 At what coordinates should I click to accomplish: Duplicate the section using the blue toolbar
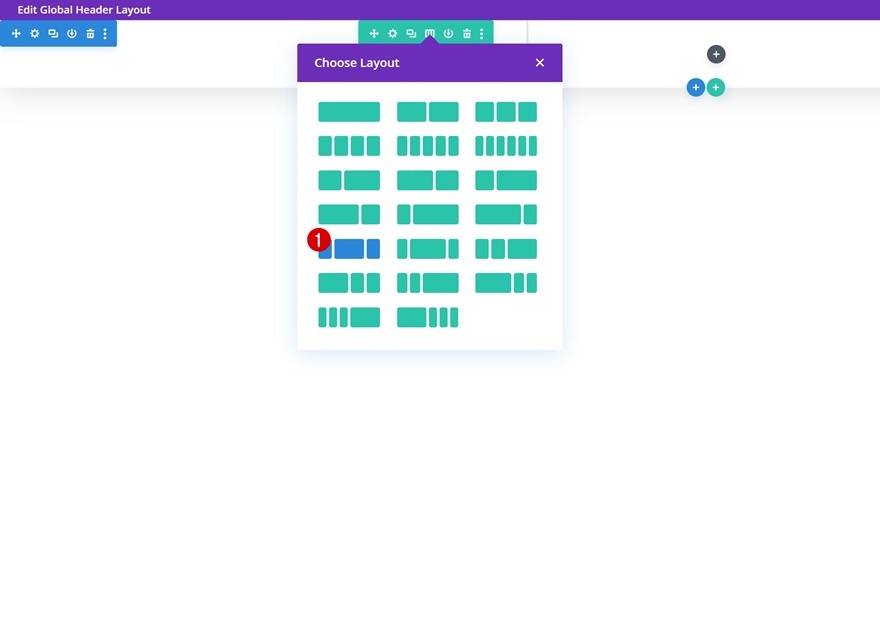coord(53,34)
